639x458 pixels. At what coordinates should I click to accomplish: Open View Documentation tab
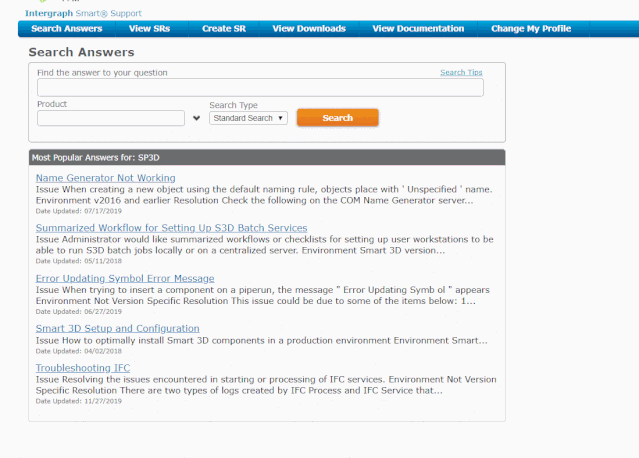pos(418,29)
